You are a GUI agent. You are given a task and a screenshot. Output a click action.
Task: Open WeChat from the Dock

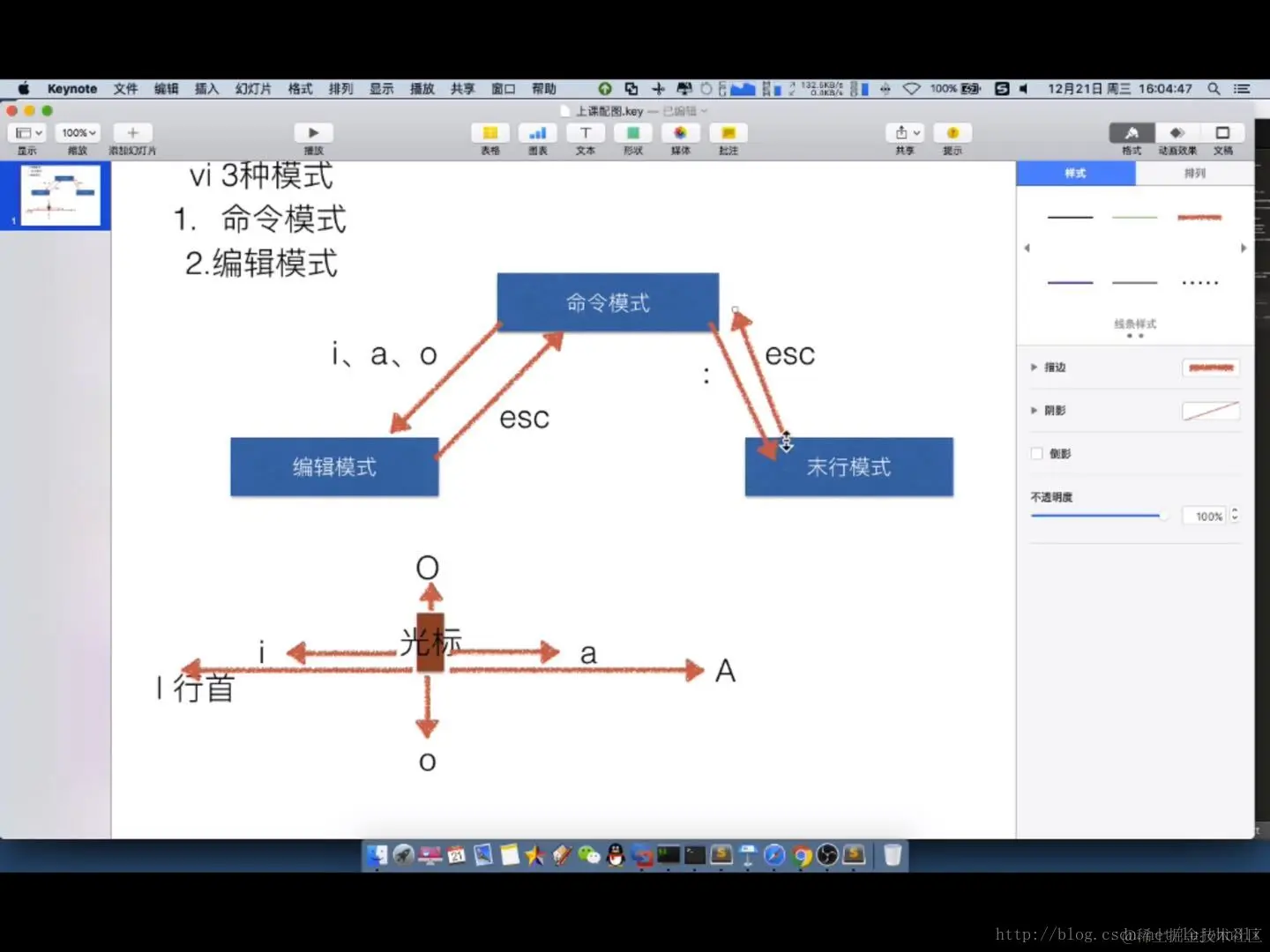(588, 855)
